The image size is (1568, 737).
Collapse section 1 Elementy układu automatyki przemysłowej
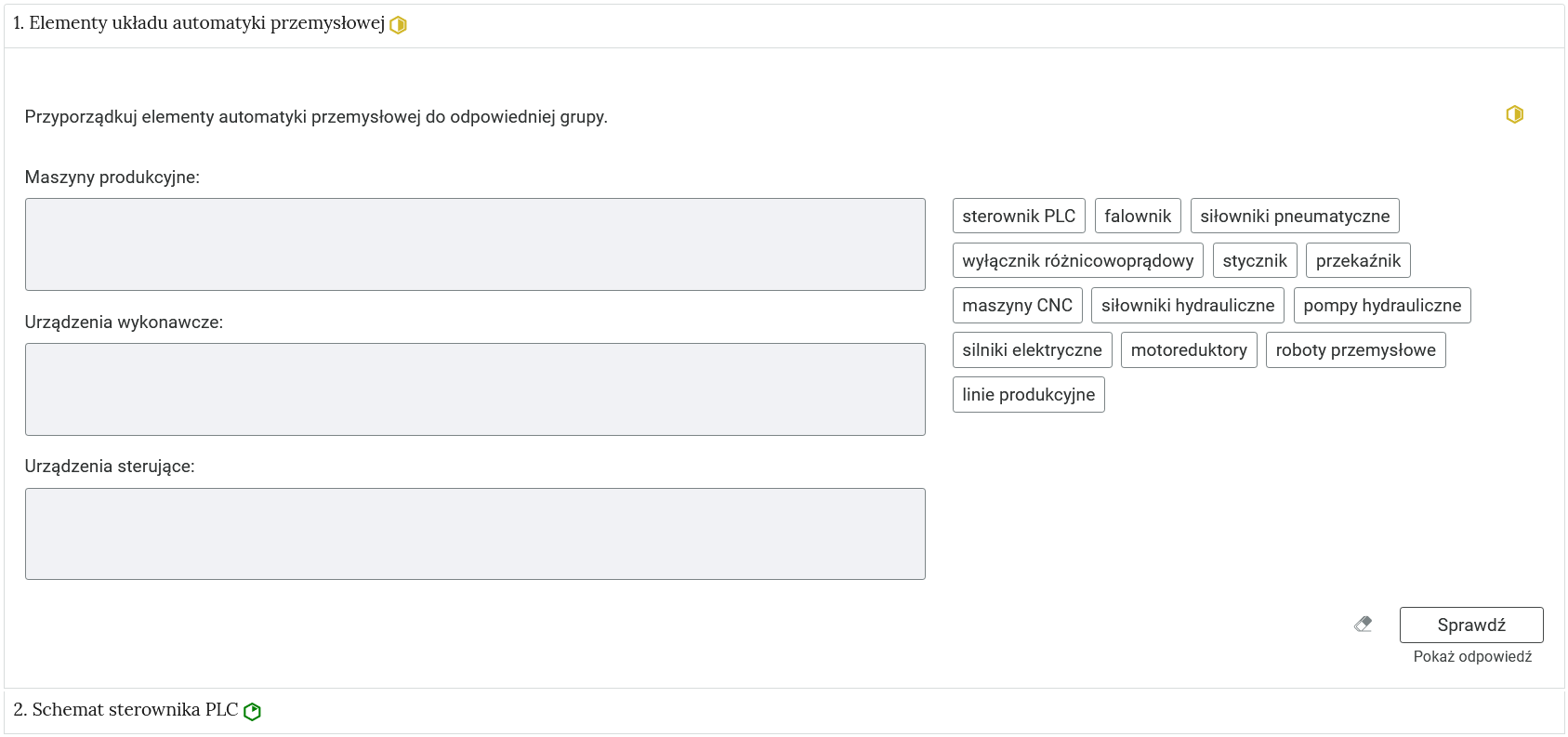(198, 23)
